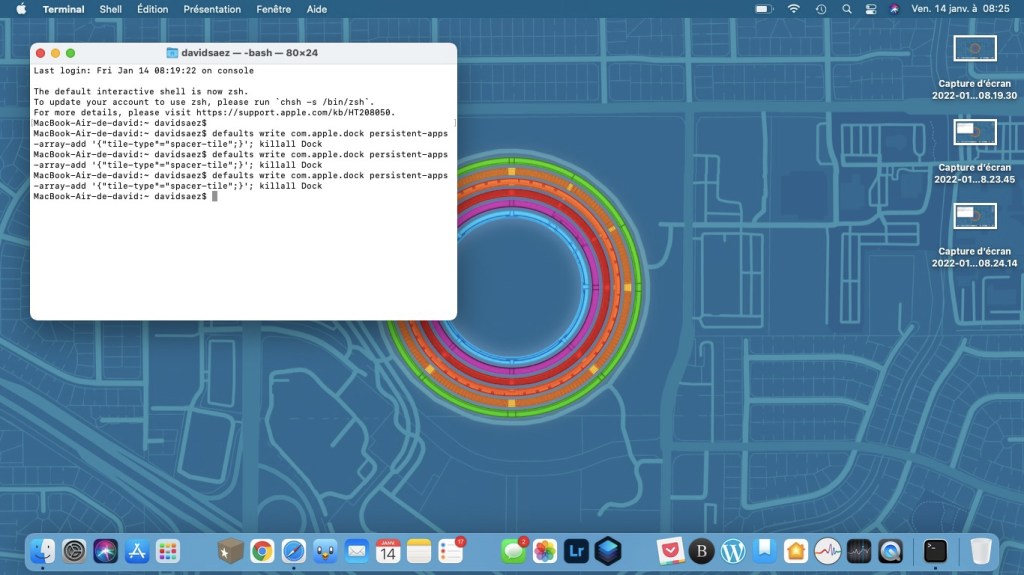Select the Capture d'écran 08.19.30 desktop file
1024x575 pixels.
(975, 49)
